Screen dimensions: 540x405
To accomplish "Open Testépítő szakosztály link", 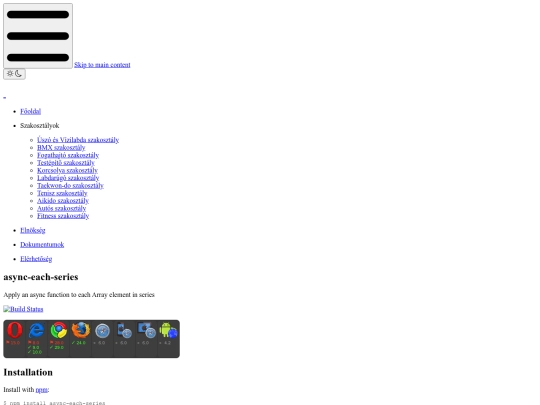I will pos(66,163).
